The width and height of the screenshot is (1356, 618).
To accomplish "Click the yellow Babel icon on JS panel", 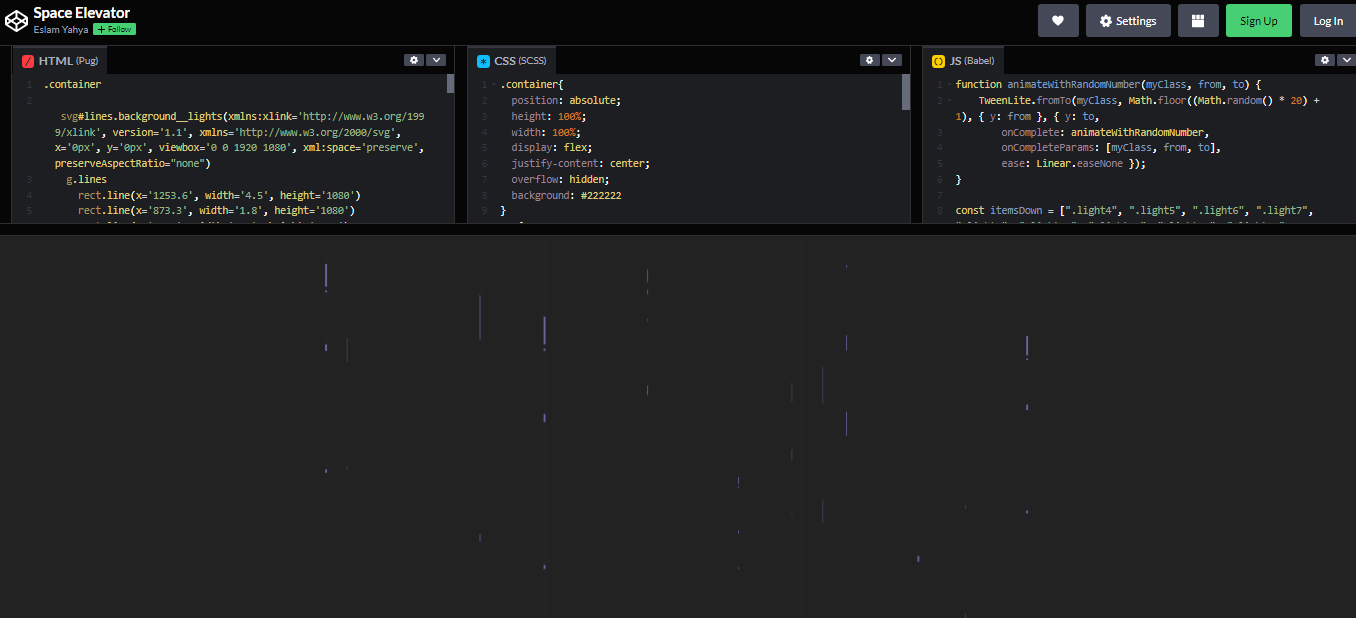I will coord(938,60).
